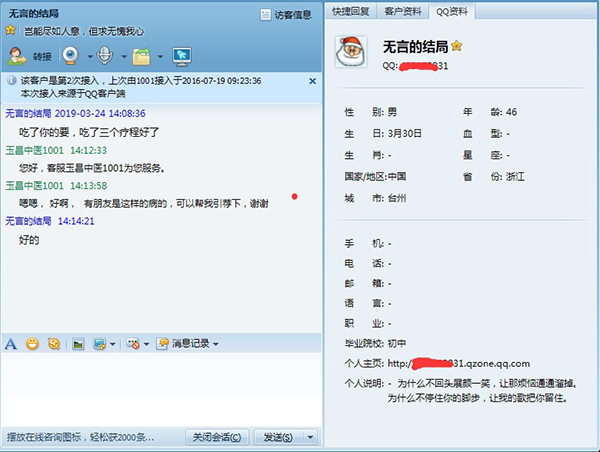Open the animated sticker face icon
600x452 pixels.
[54, 344]
